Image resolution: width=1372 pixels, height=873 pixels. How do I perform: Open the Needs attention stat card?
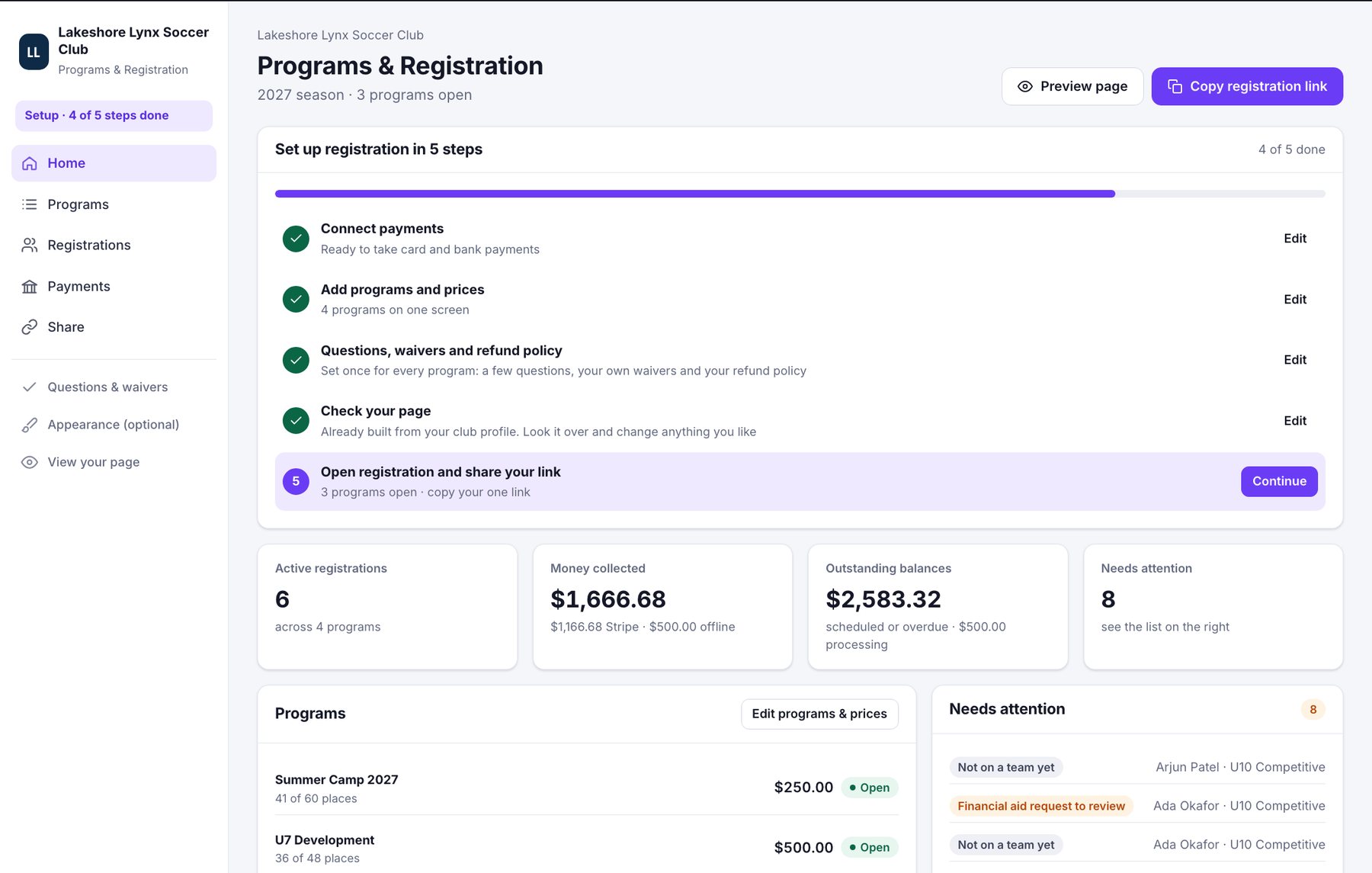point(1213,607)
